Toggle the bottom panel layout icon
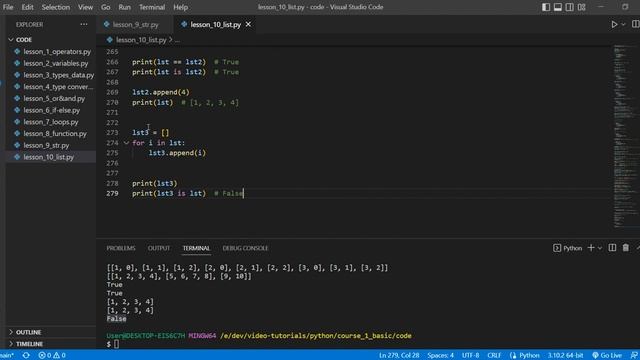Viewport: 640px width, 360px height. pos(558,7)
